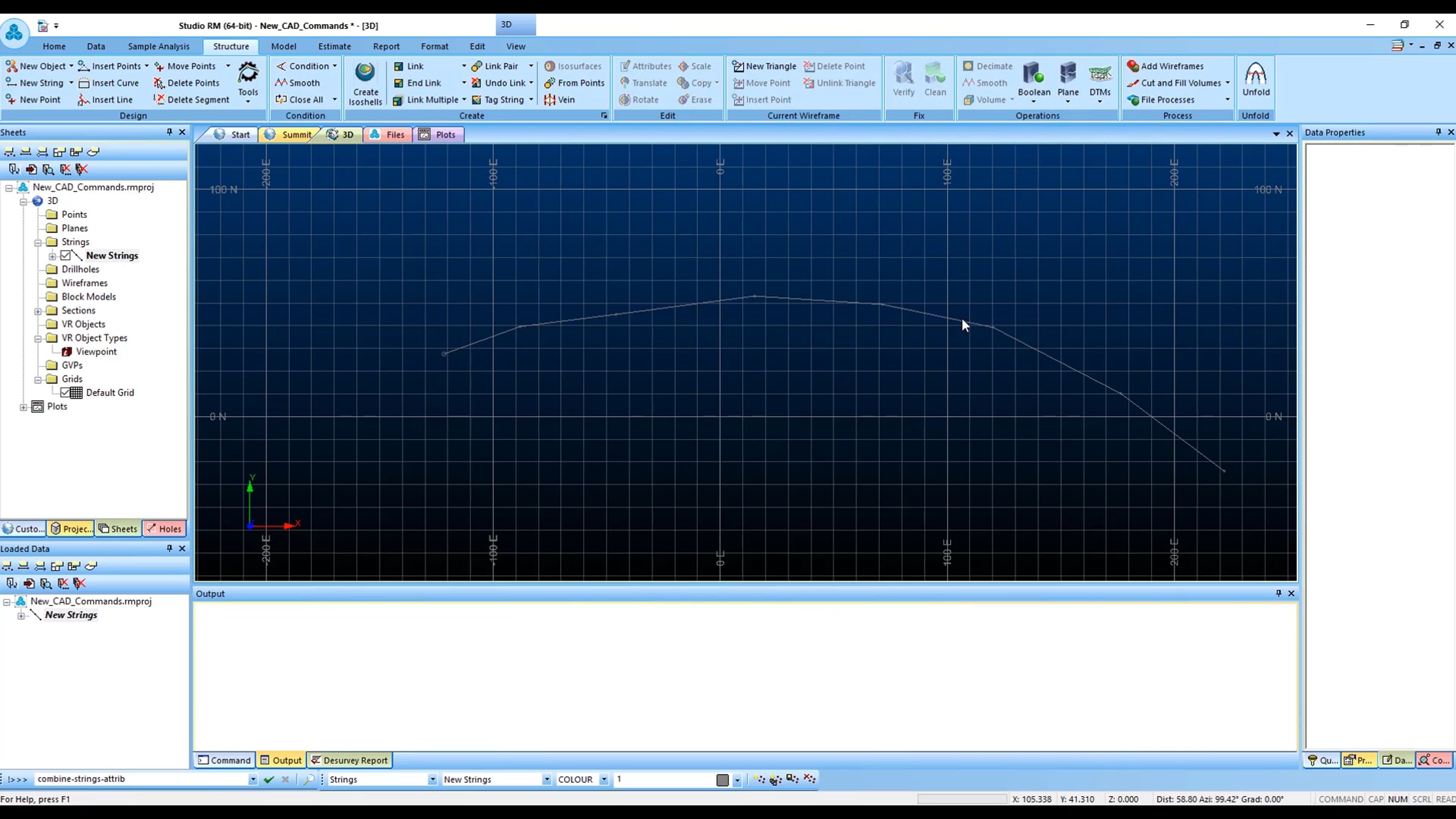
Task: Switch to the Files view tab
Action: point(388,135)
